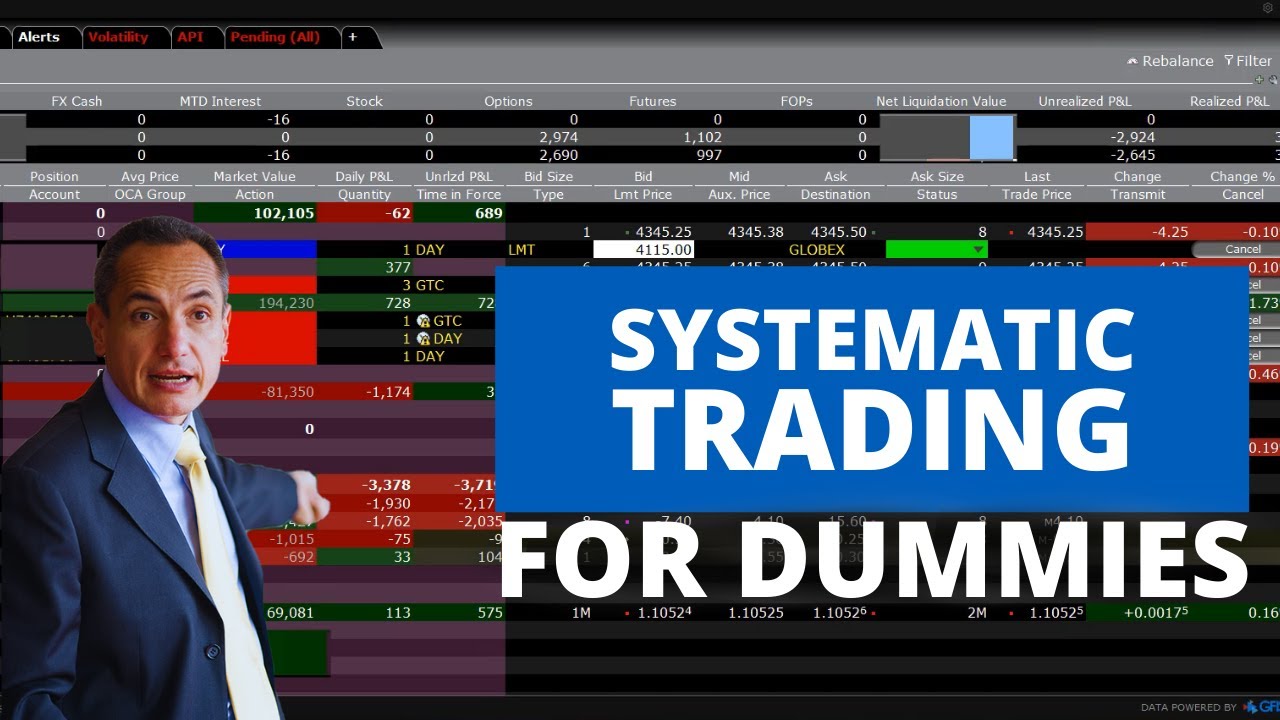Change time in force on the LMT order
The image size is (1280, 720).
430,250
